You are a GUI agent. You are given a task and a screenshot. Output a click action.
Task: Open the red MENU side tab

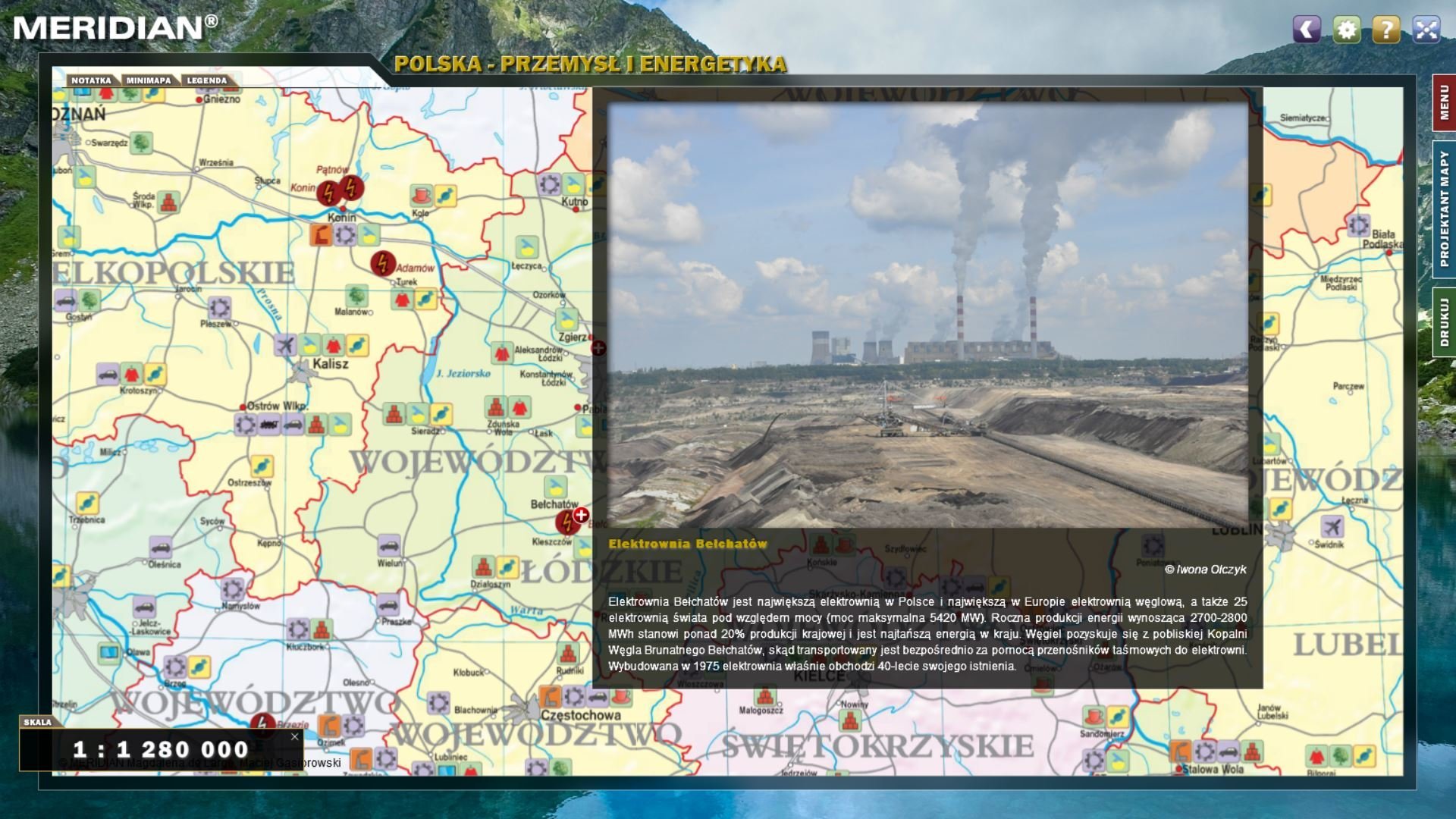pyautogui.click(x=1444, y=102)
